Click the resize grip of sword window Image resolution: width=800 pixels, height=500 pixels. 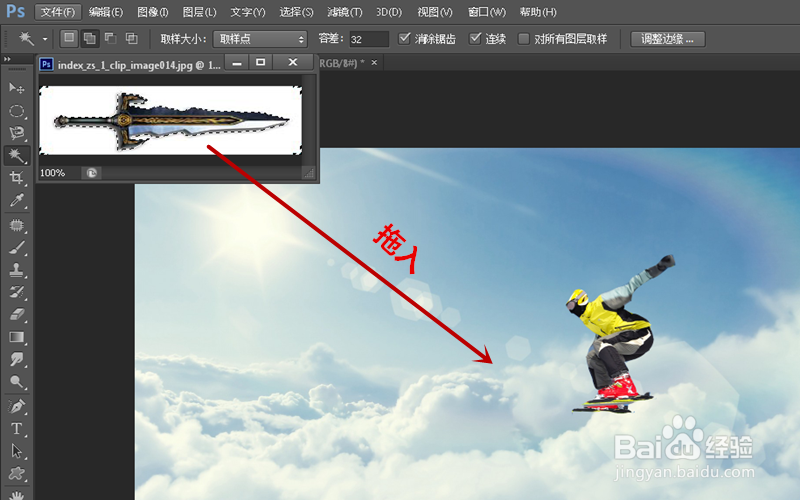click(x=309, y=173)
